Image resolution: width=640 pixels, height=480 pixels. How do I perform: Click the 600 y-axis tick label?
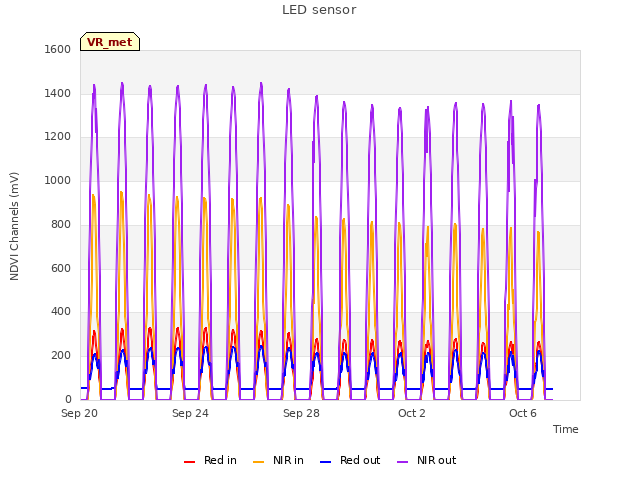(61, 269)
